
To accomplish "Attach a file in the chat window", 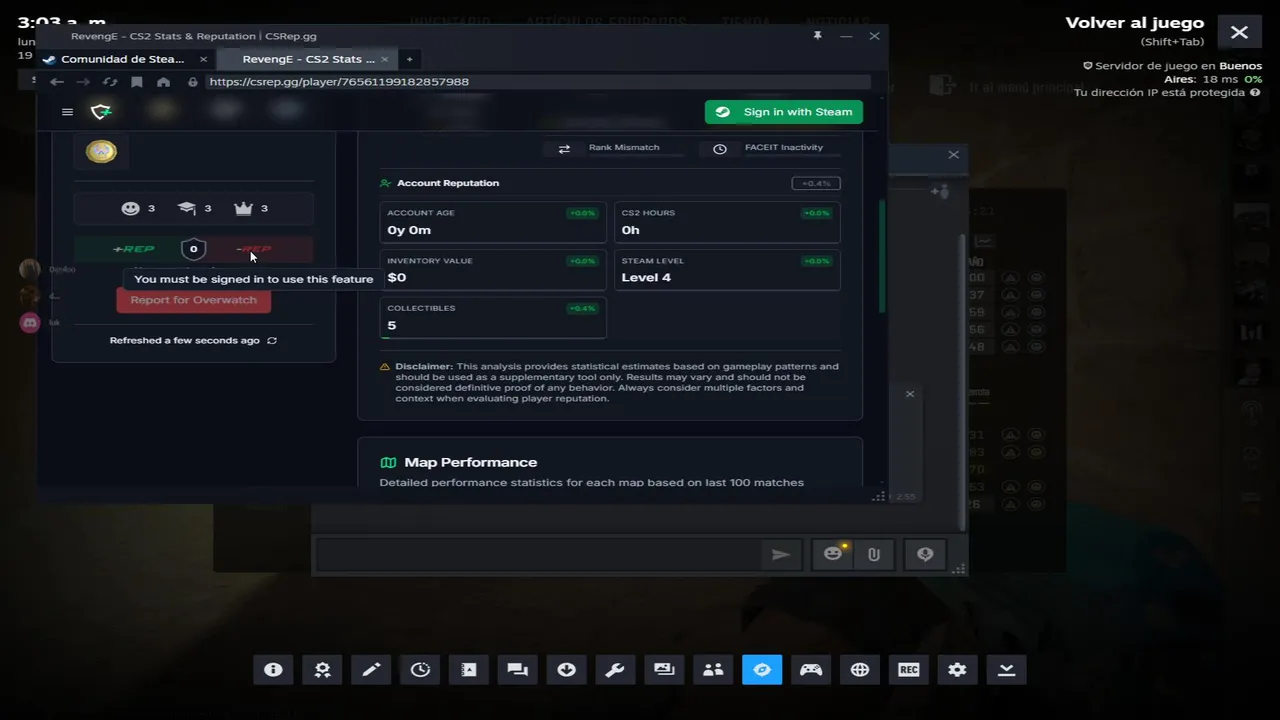I will (x=874, y=554).
